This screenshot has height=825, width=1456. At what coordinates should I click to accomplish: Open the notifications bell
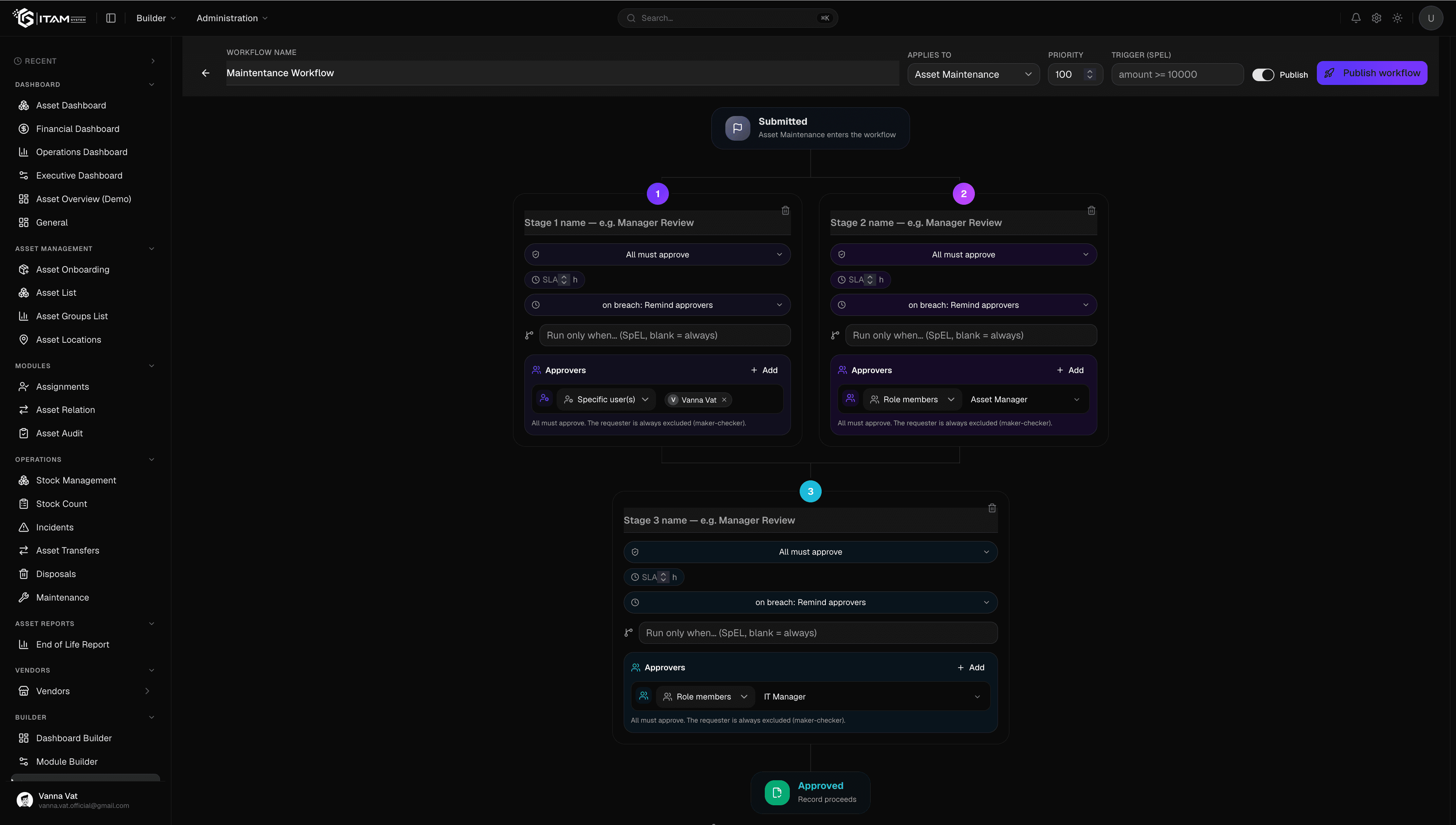pos(1356,18)
